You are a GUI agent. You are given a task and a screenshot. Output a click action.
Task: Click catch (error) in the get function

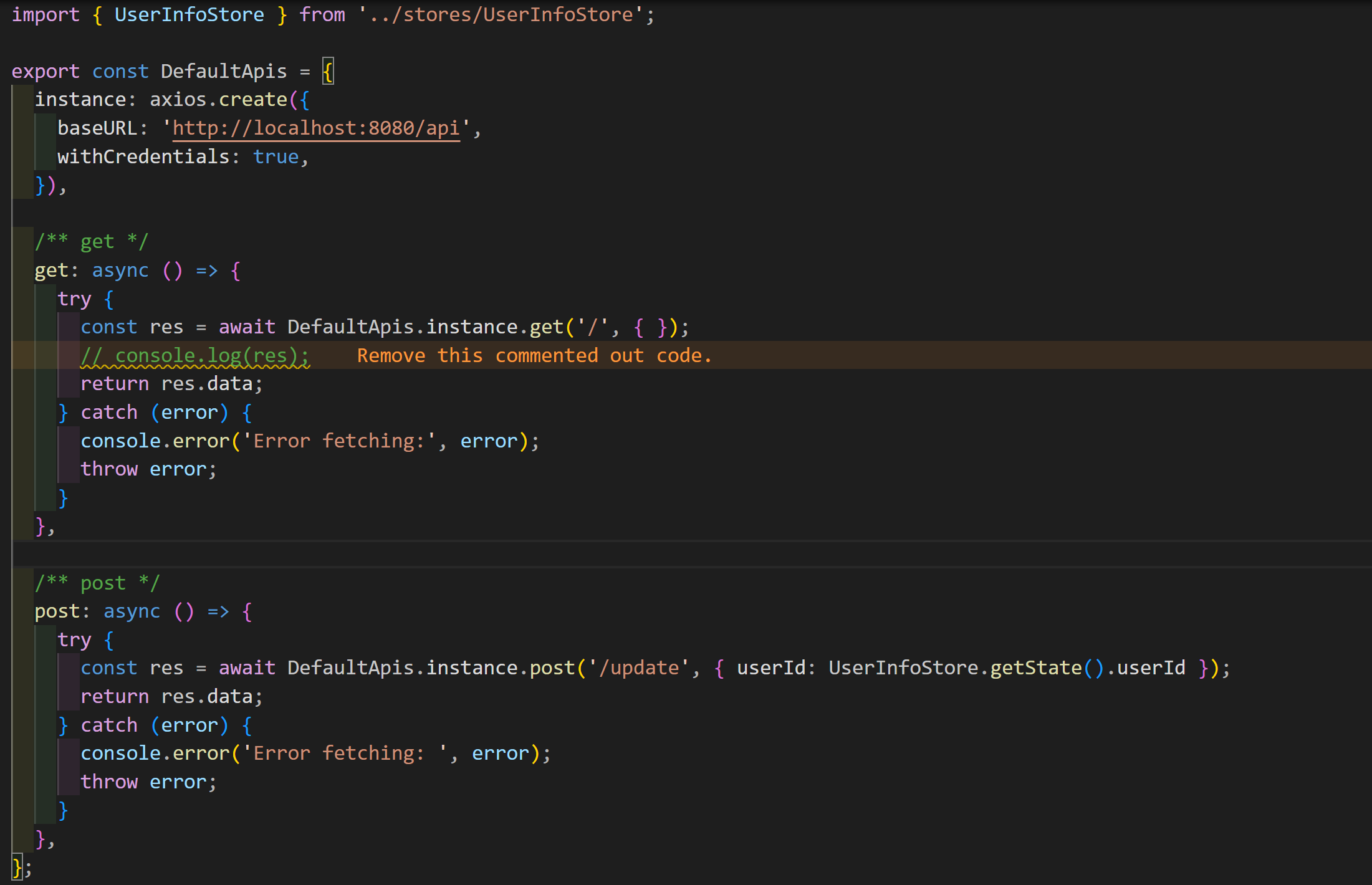point(155,412)
